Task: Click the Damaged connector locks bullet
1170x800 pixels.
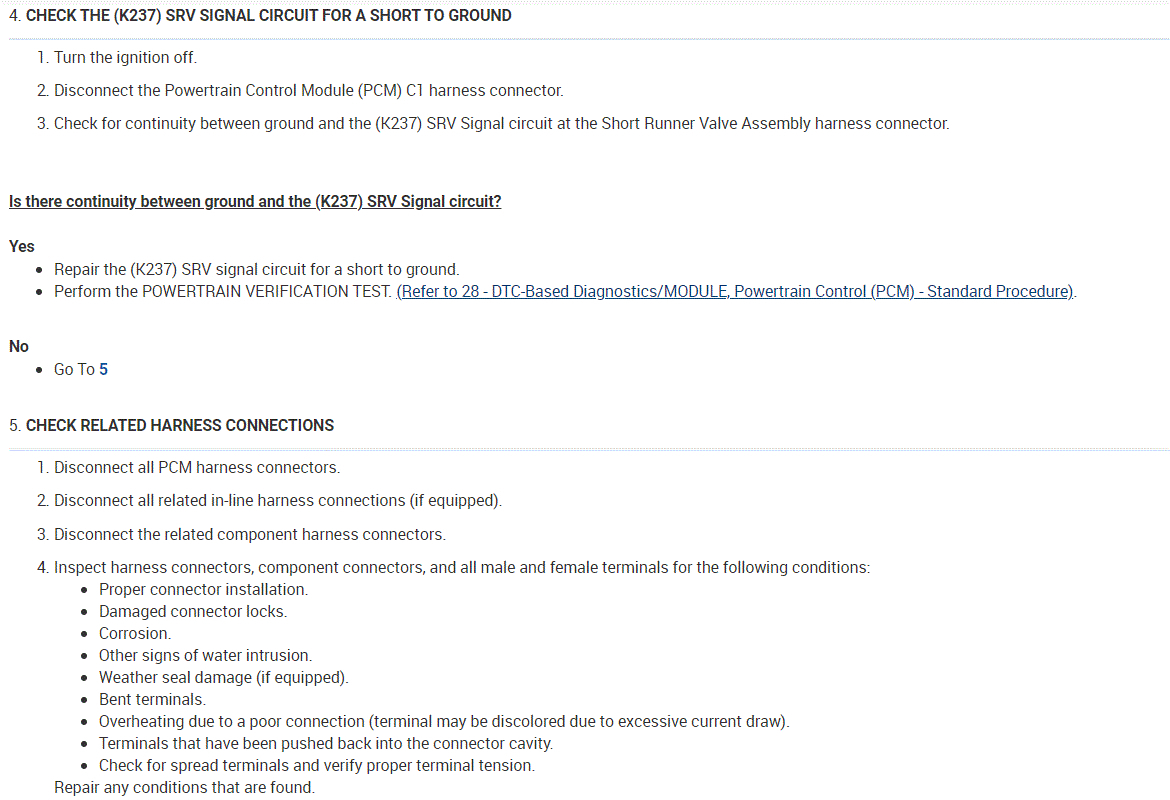Action: (192, 612)
